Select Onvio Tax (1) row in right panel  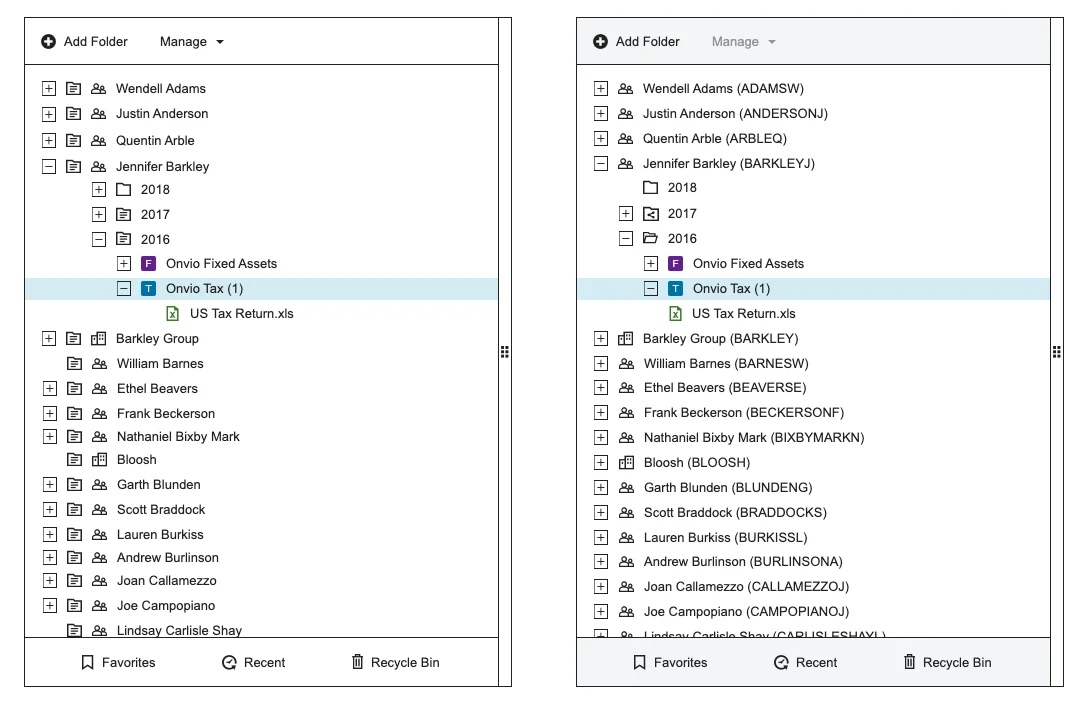[x=813, y=288]
